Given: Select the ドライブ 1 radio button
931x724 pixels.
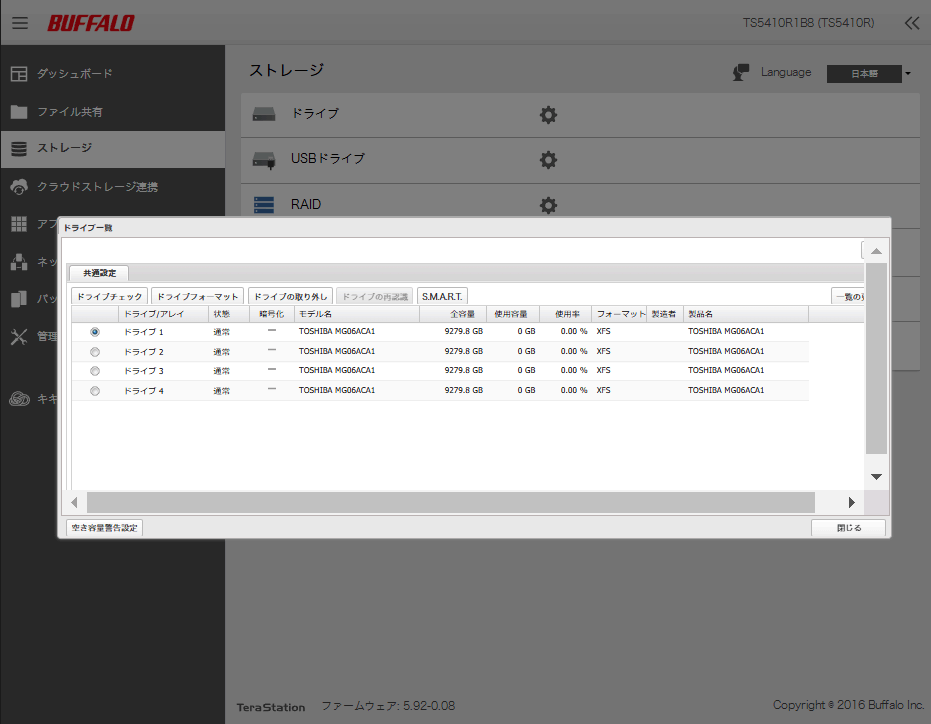Looking at the screenshot, I should [x=95, y=332].
